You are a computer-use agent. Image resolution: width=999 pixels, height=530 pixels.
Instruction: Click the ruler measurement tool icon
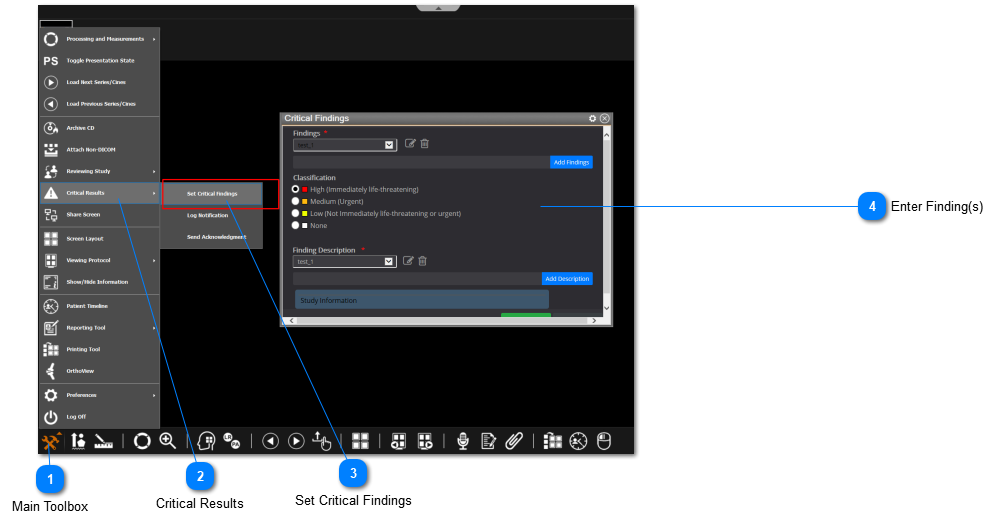[x=104, y=441]
